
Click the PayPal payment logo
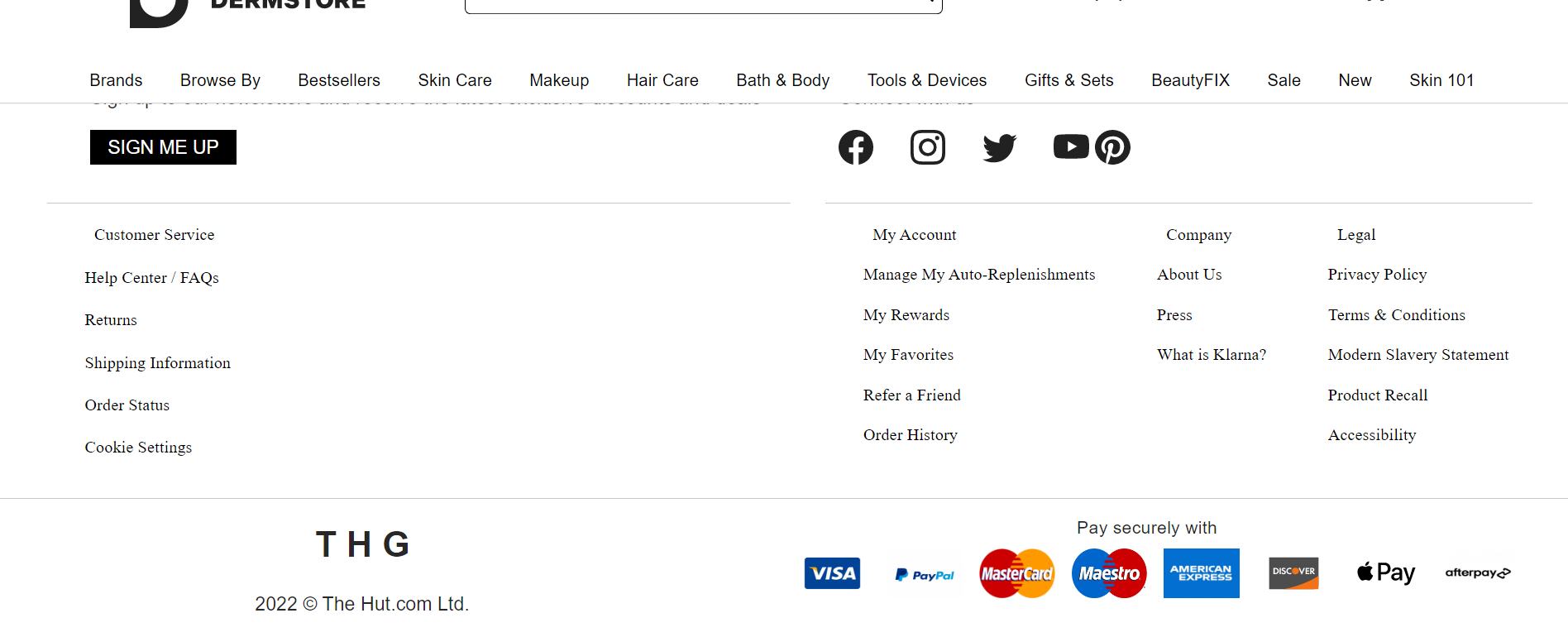click(x=925, y=574)
